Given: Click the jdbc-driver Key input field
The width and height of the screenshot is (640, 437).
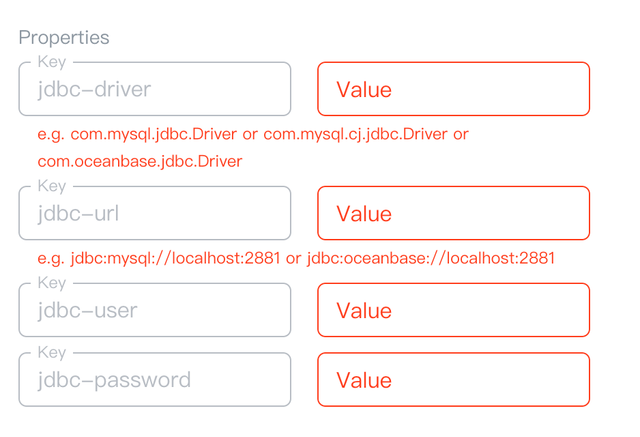Looking at the screenshot, I should click(x=154, y=90).
